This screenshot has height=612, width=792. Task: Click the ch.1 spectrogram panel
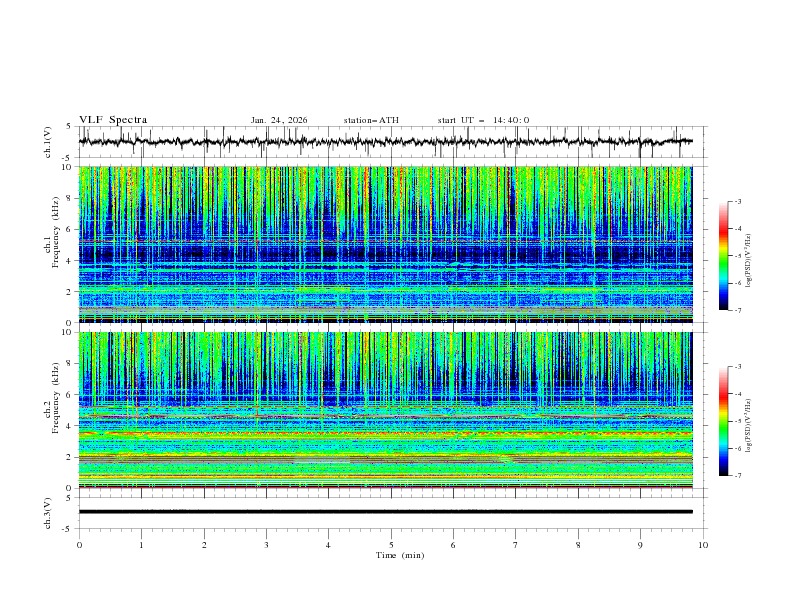(x=385, y=244)
